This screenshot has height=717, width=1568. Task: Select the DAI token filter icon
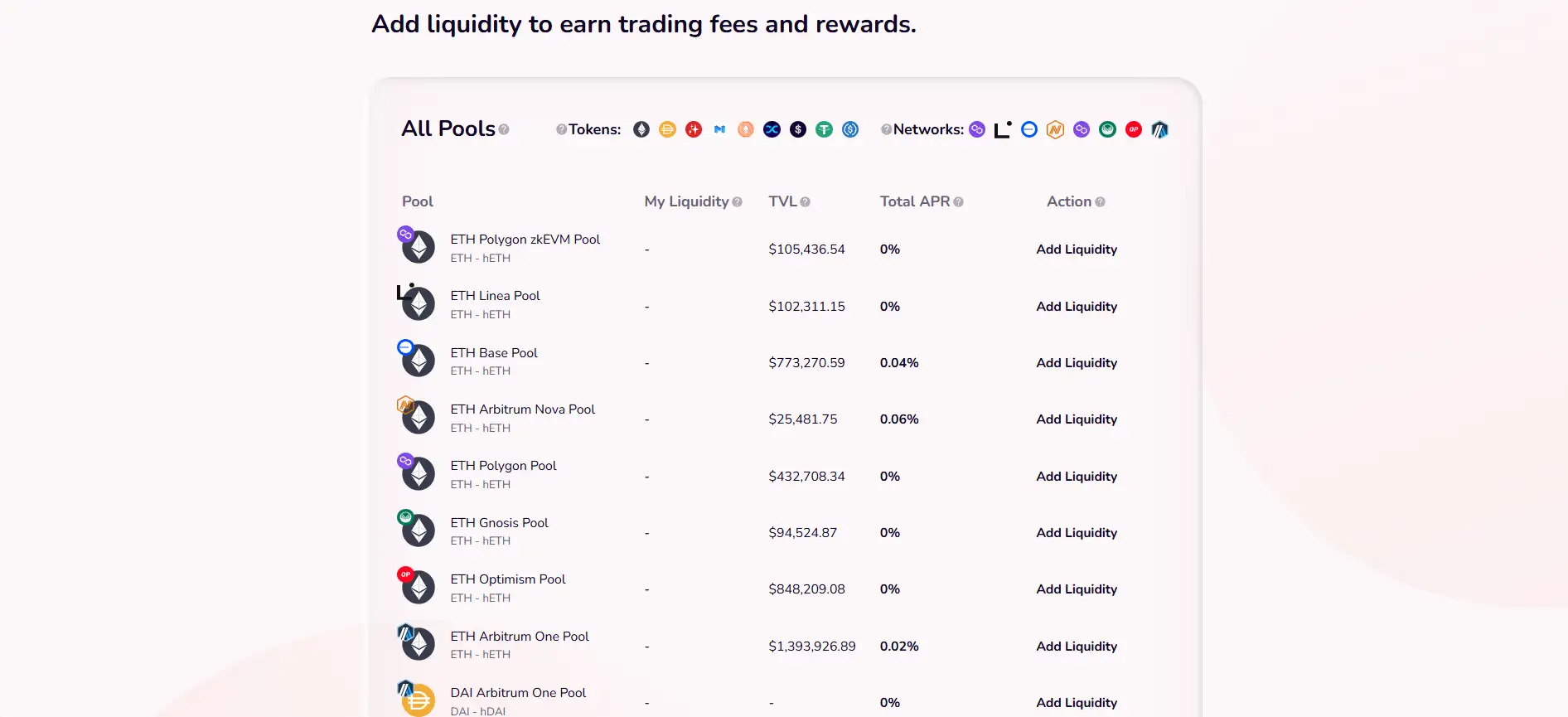pos(667,129)
